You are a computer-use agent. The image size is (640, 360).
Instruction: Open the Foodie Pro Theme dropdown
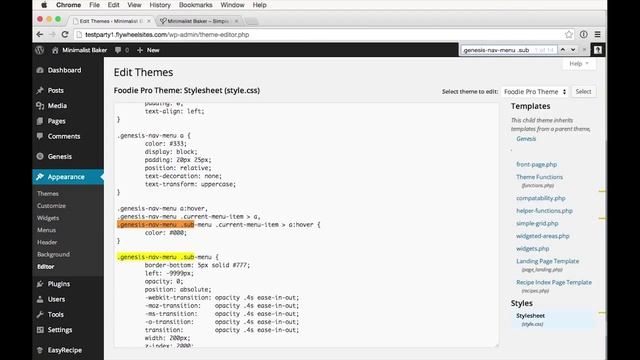tap(535, 92)
